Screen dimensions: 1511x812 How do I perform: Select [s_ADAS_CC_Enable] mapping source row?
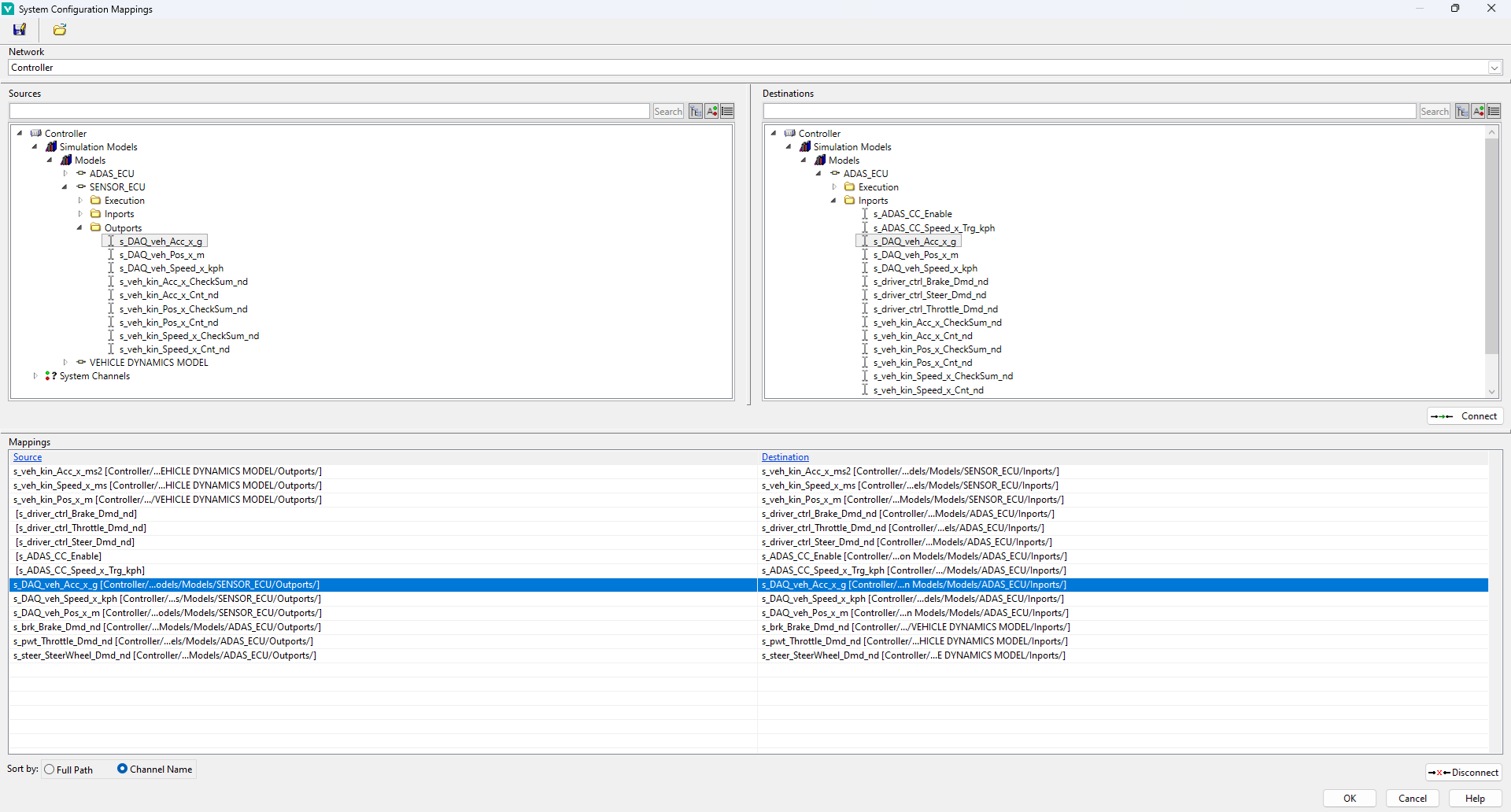pyautogui.click(x=383, y=556)
